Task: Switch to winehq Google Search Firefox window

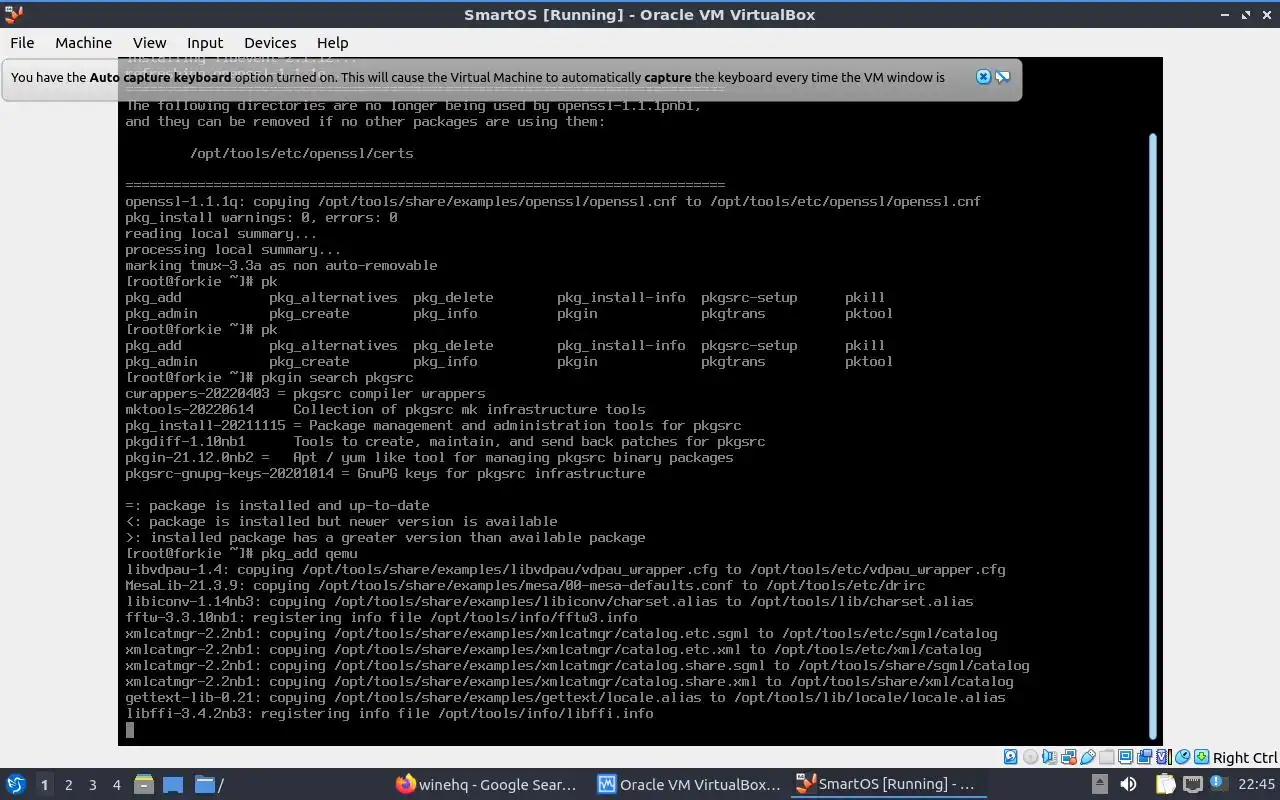Action: 487,784
